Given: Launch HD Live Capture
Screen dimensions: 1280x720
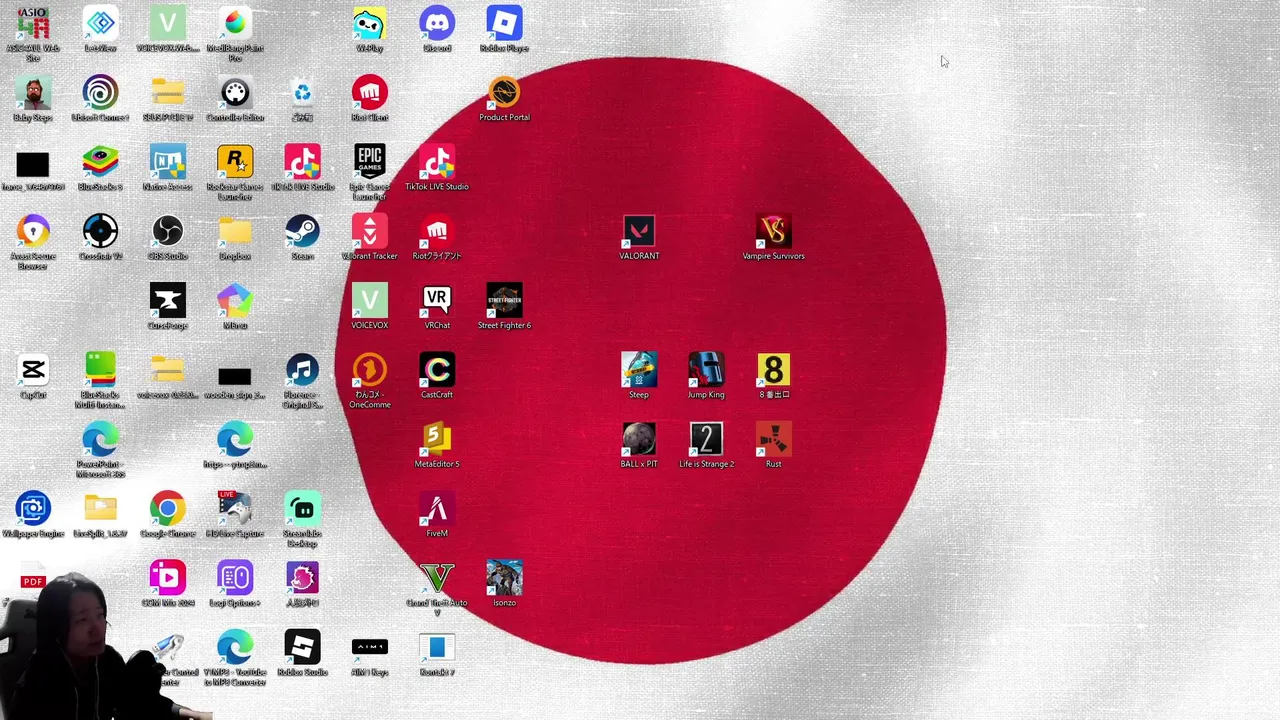Looking at the screenshot, I should (x=235, y=509).
